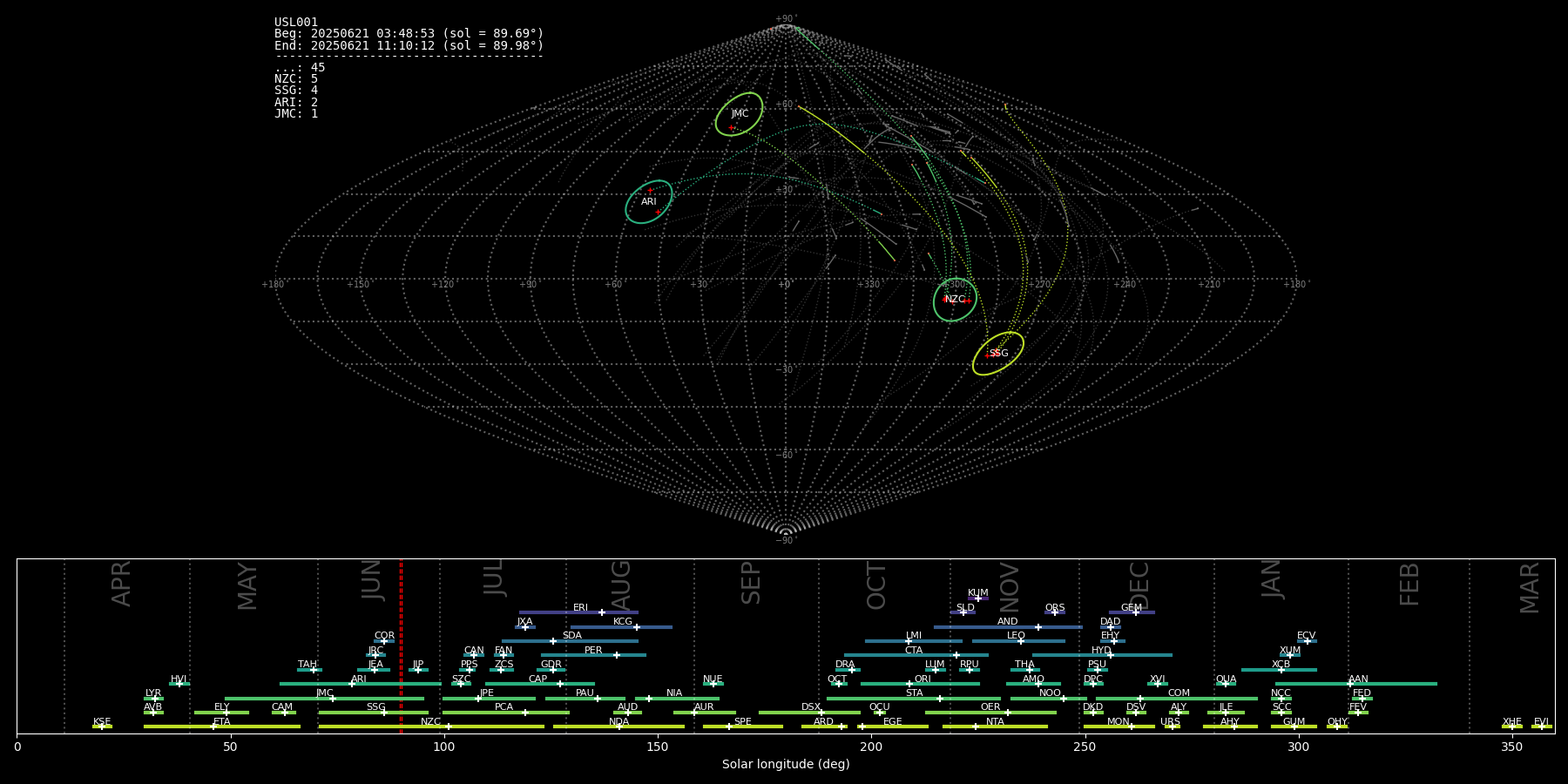This screenshot has height=784, width=1568.
Task: Click the EVI shower marker
Action: click(1541, 727)
